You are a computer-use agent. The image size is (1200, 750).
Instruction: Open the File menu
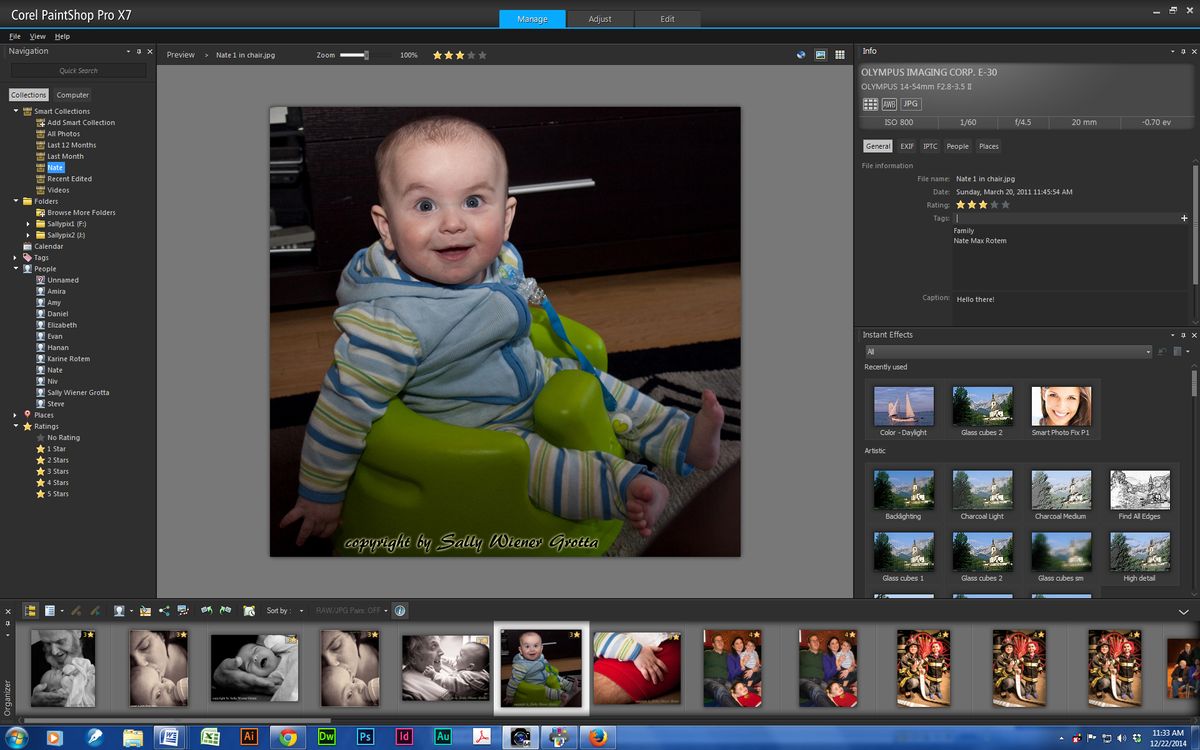15,36
